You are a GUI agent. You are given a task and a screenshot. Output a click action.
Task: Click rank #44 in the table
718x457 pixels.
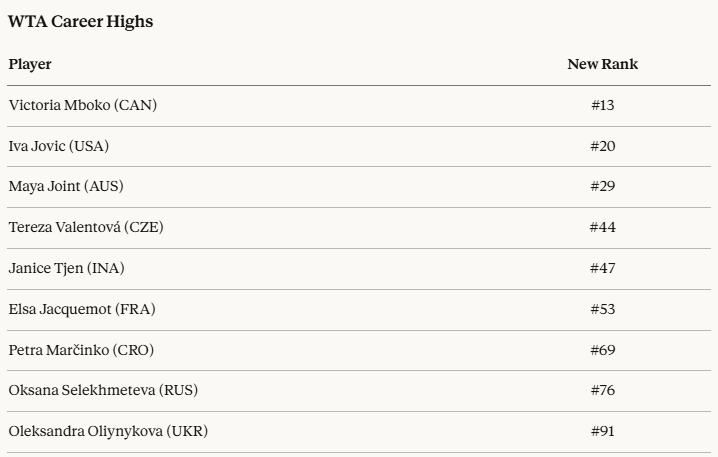point(602,227)
